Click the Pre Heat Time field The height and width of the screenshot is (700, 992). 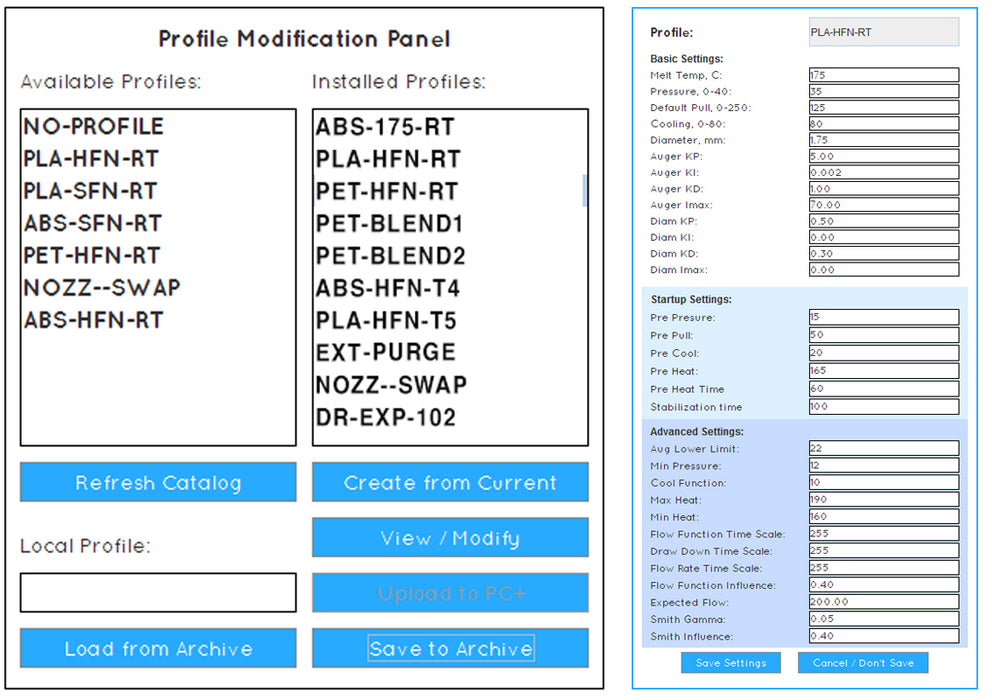883,389
